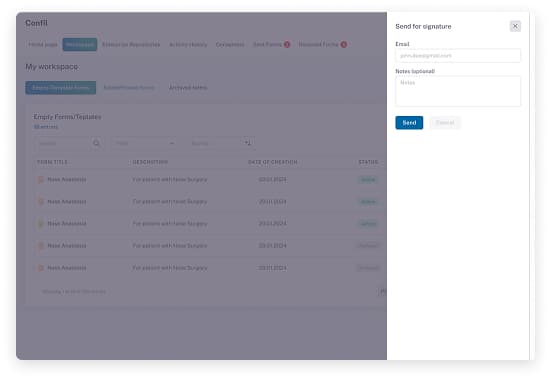The width and height of the screenshot is (552, 380).
Task: Click the Received Forms notification badge
Action: click(344, 44)
